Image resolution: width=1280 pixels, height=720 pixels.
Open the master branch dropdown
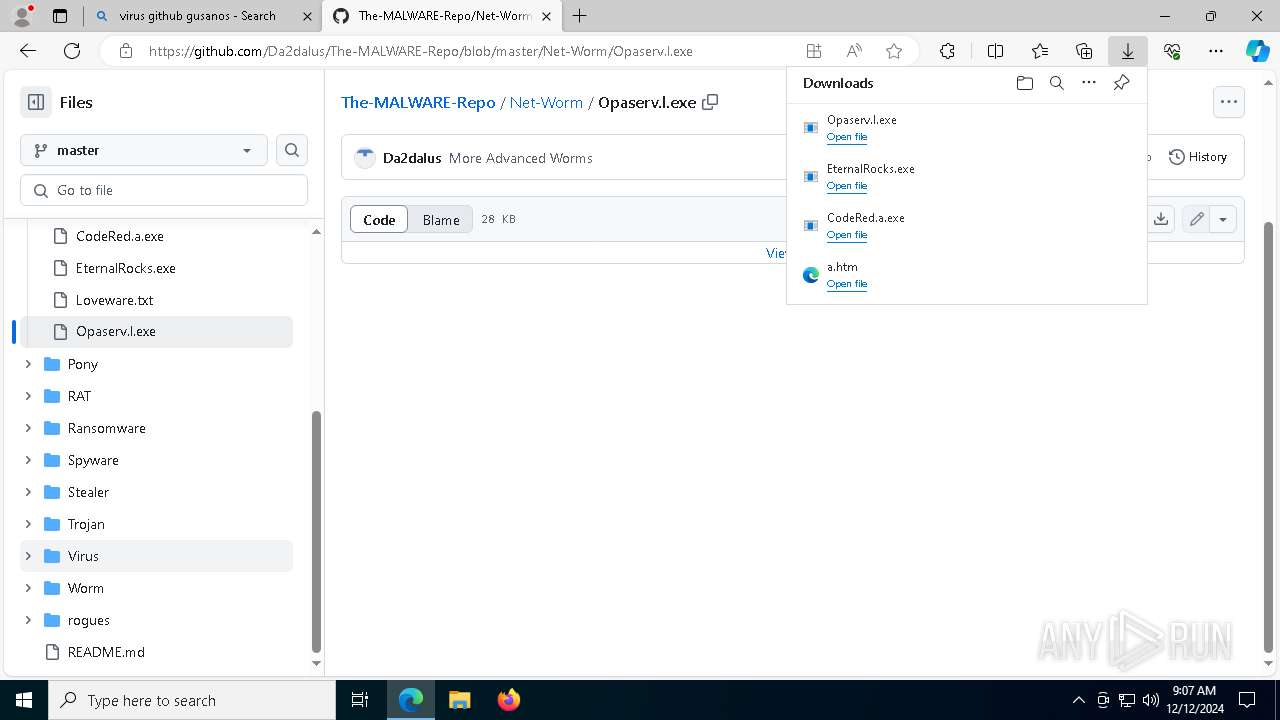tap(144, 150)
